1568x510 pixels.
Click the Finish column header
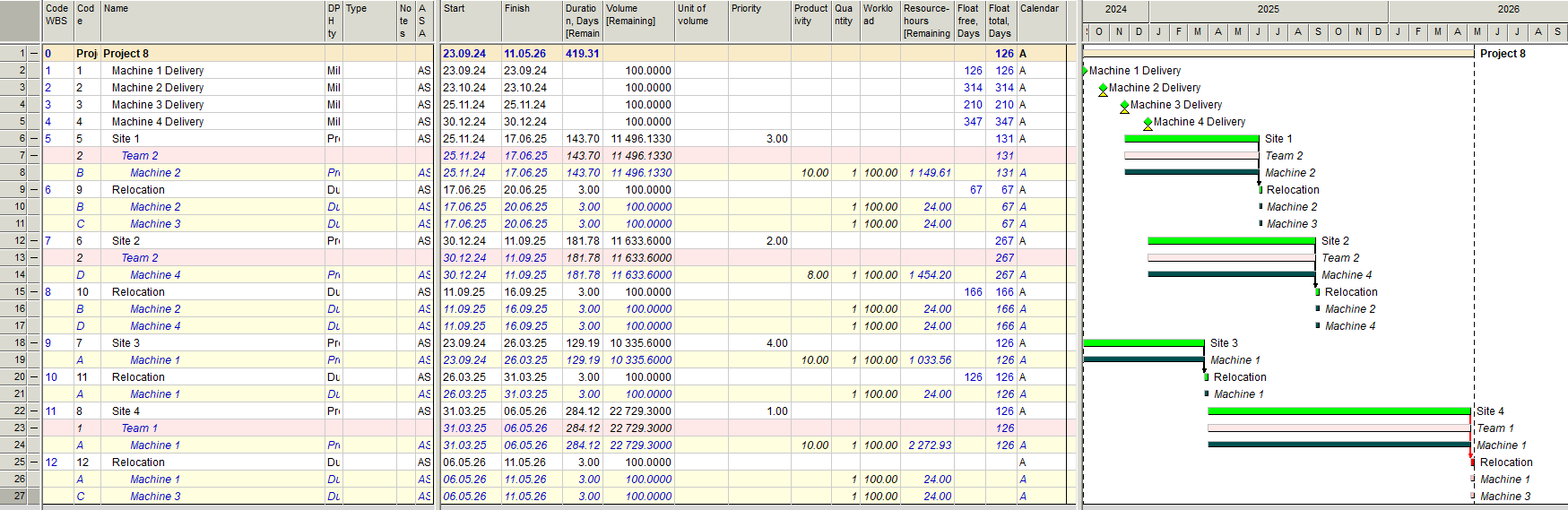pos(532,21)
